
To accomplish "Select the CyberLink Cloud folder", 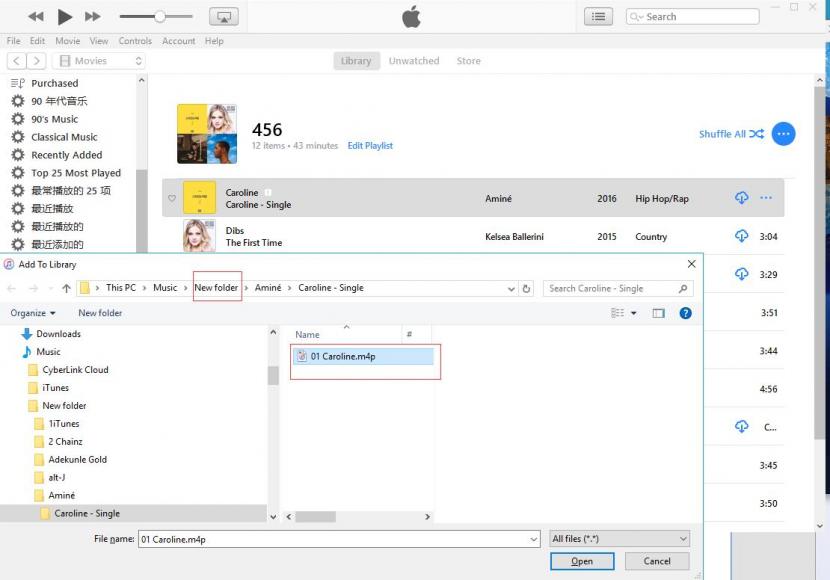I will click(x=69, y=370).
